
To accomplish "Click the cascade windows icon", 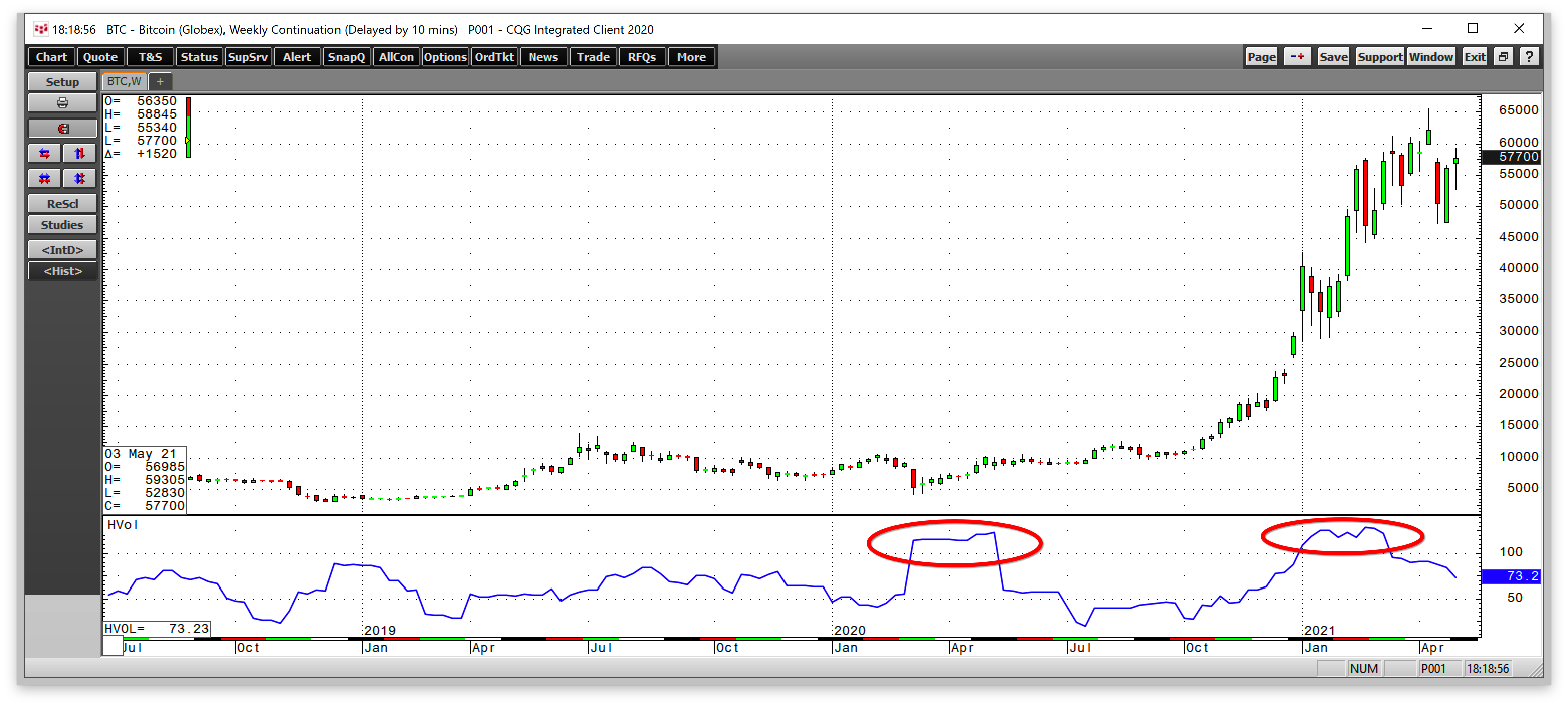I will (x=1503, y=57).
